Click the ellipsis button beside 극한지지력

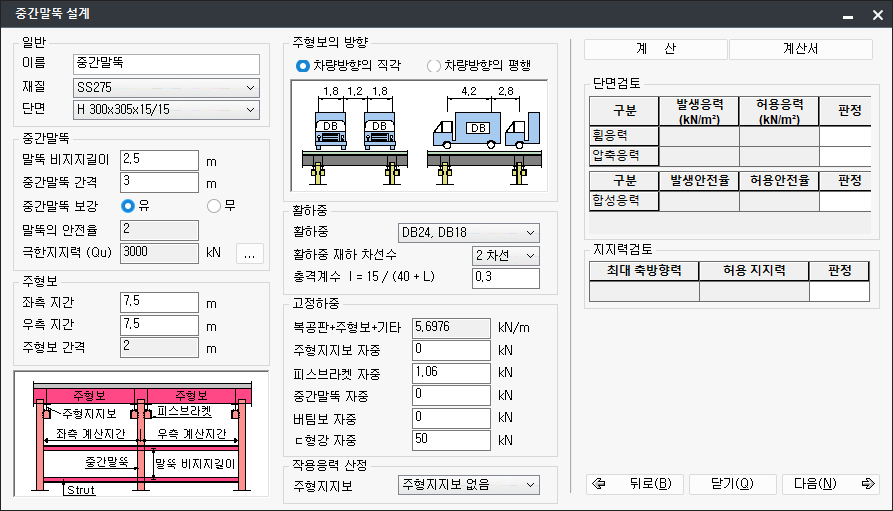(x=250, y=252)
